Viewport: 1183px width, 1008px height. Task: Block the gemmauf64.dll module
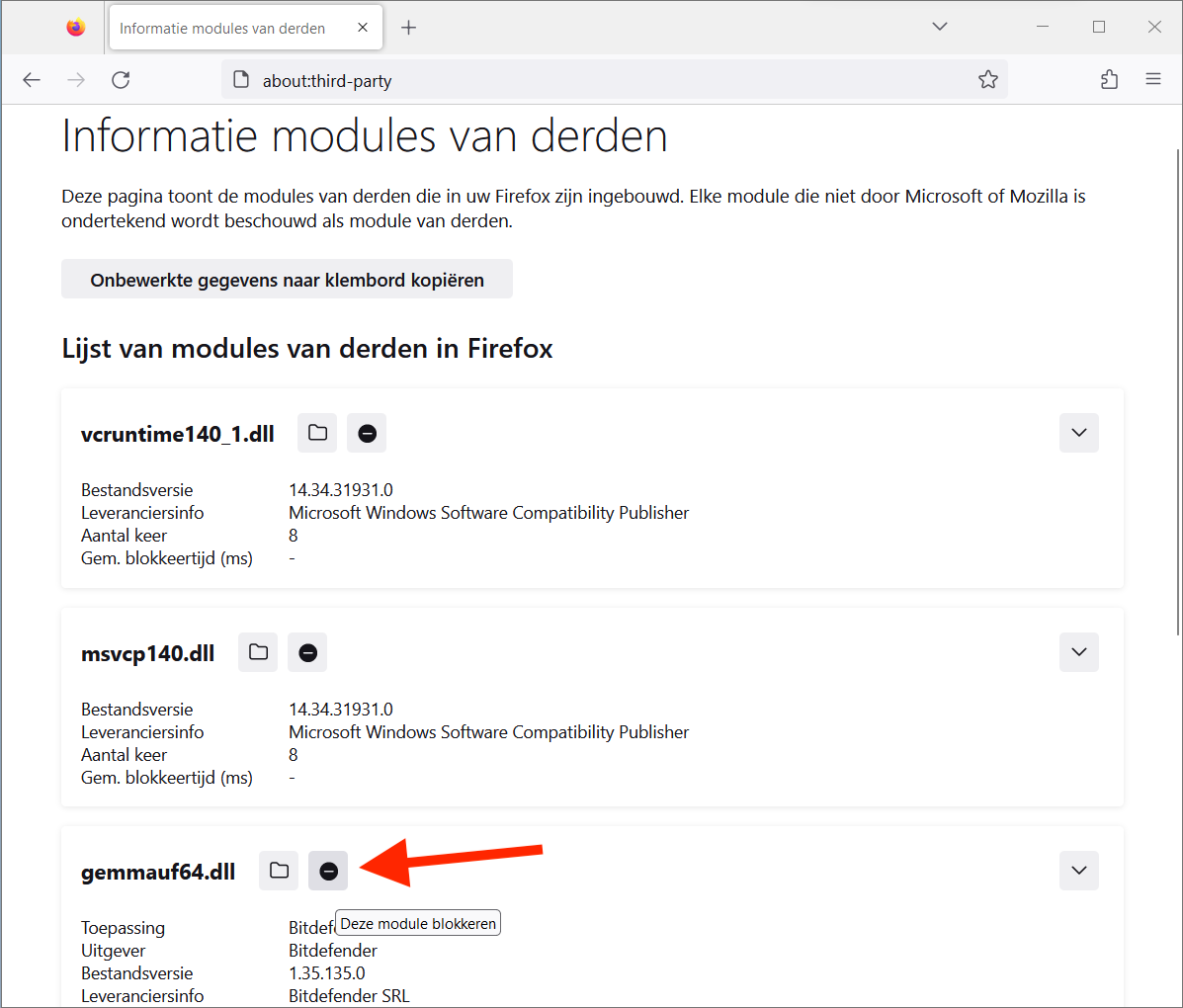[328, 871]
